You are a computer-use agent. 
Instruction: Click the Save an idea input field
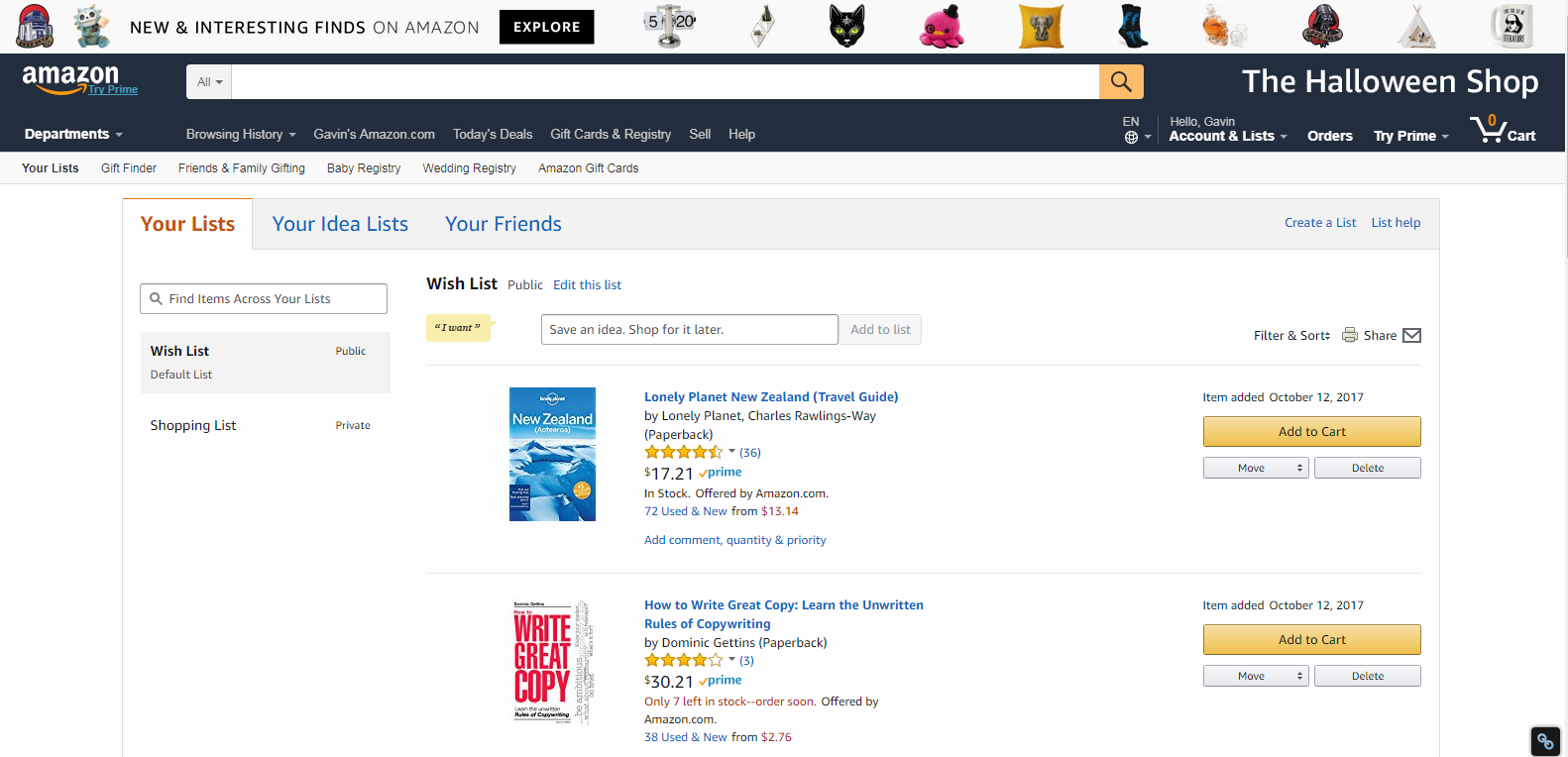689,330
